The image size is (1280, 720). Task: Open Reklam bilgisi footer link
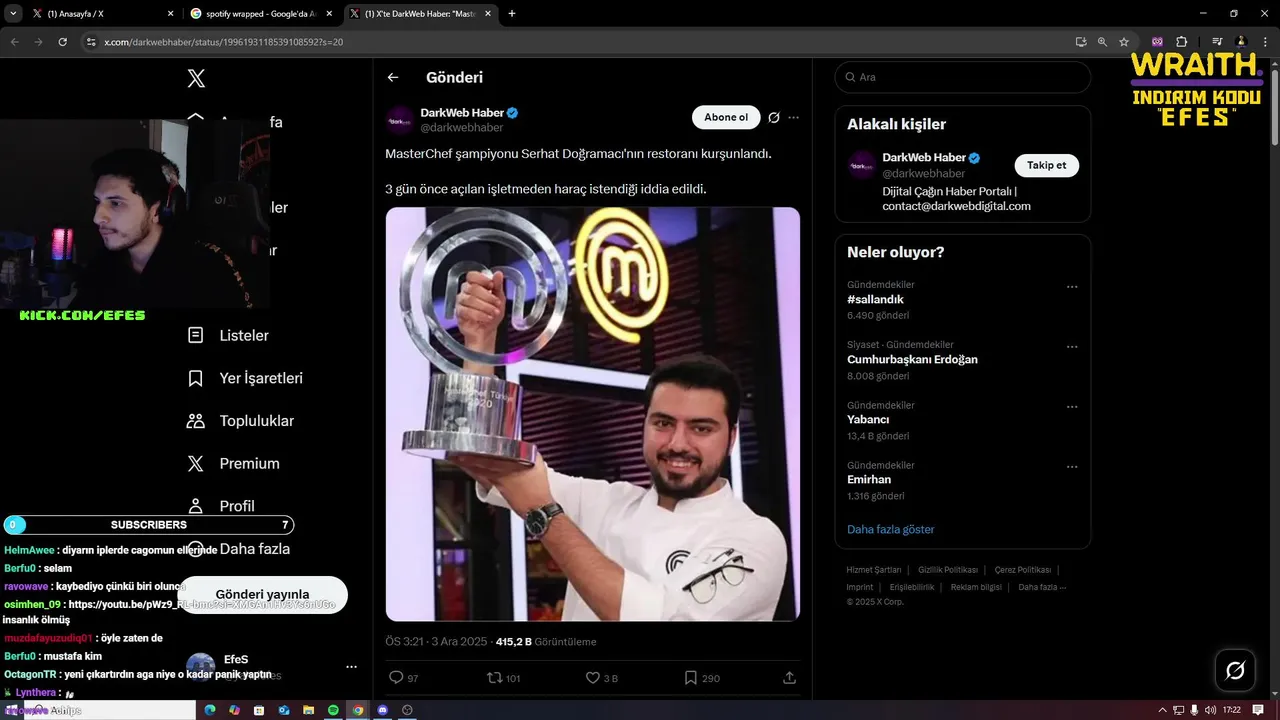pos(976,587)
